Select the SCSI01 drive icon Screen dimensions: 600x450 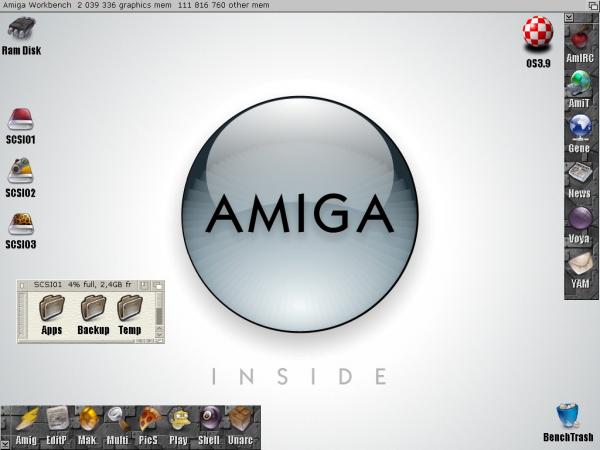21,126
